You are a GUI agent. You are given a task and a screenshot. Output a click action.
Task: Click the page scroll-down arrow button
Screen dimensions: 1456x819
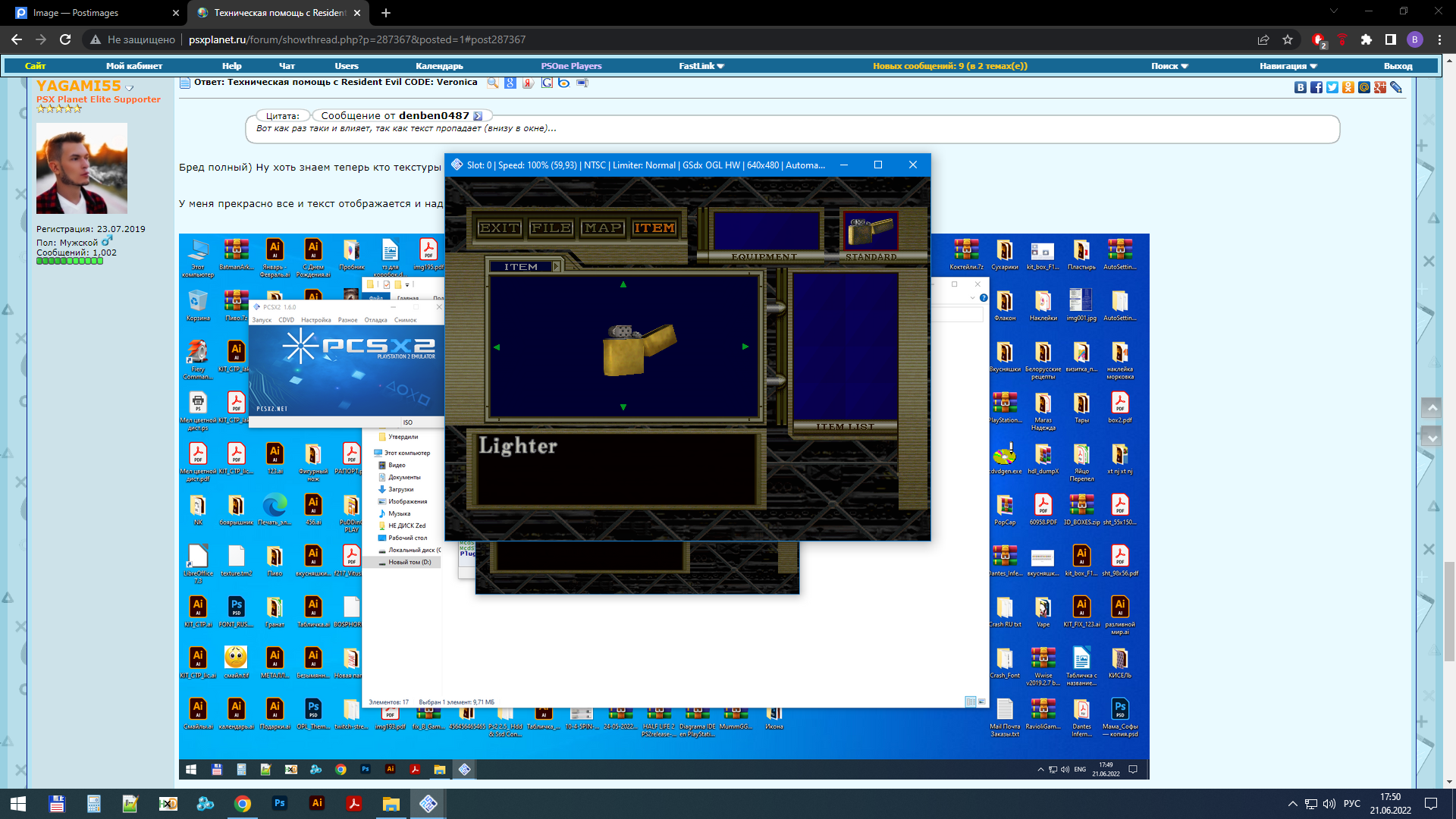pyautogui.click(x=1432, y=437)
